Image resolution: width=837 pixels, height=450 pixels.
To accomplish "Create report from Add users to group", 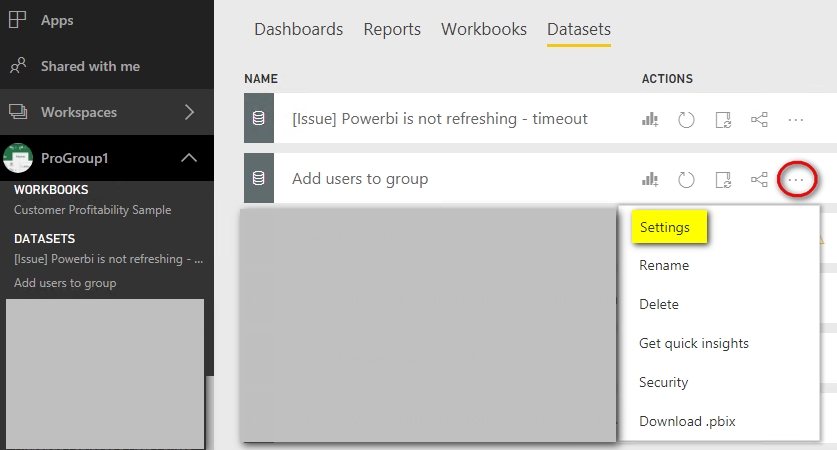I will tap(650, 179).
